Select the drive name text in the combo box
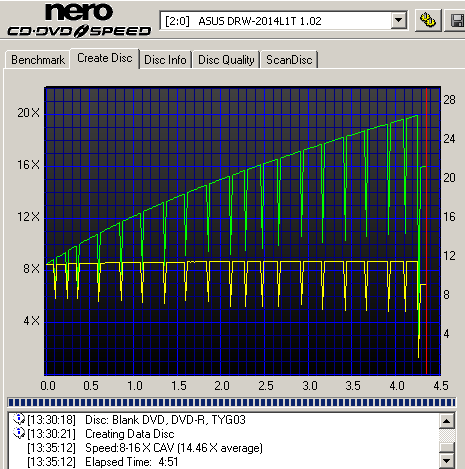 point(243,21)
